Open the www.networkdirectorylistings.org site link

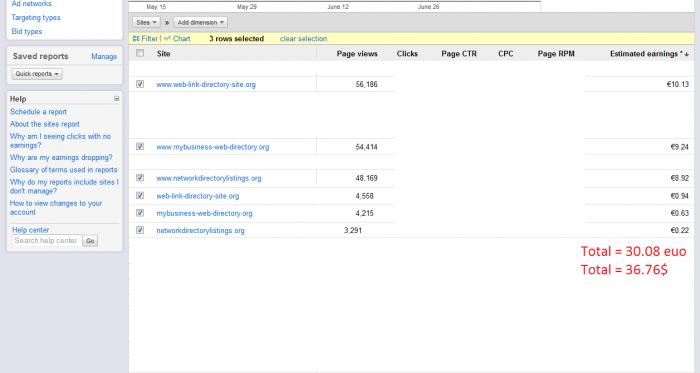(x=208, y=178)
